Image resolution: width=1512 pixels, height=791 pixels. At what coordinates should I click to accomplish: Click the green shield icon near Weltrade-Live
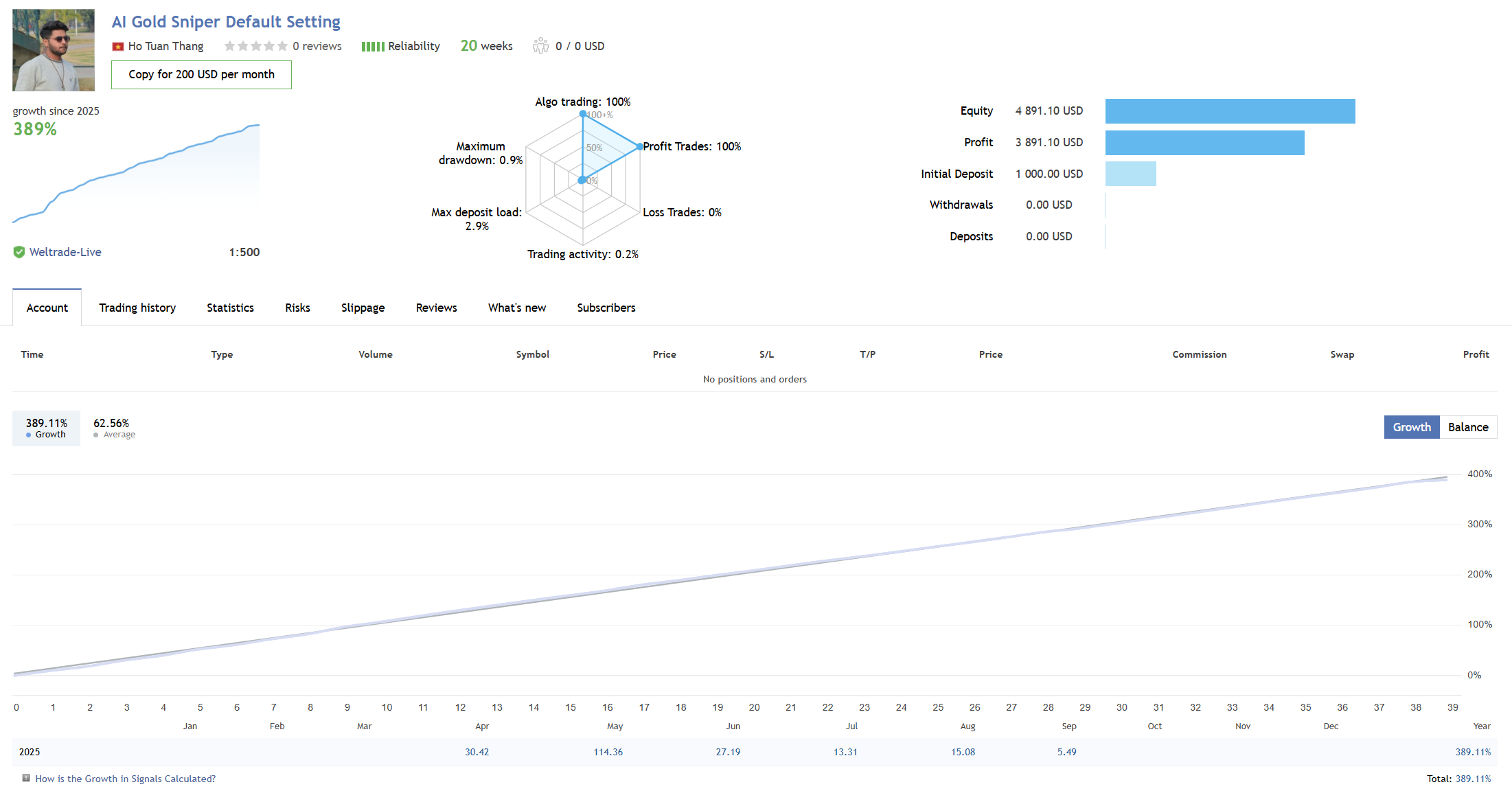click(19, 252)
